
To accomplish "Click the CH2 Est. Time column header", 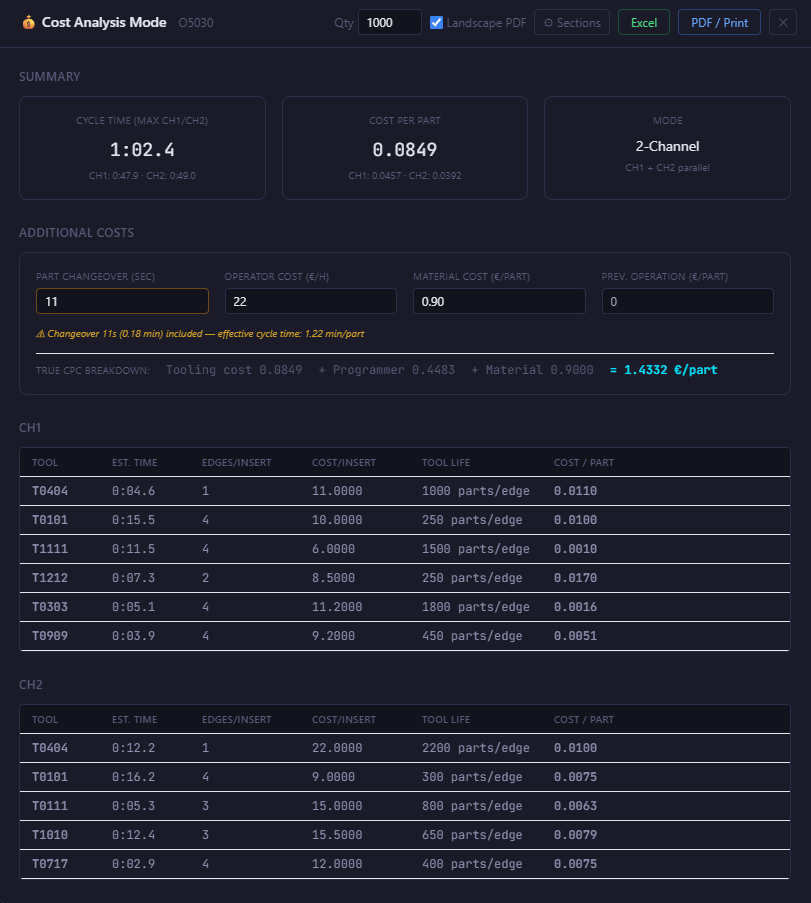I will click(x=134, y=719).
